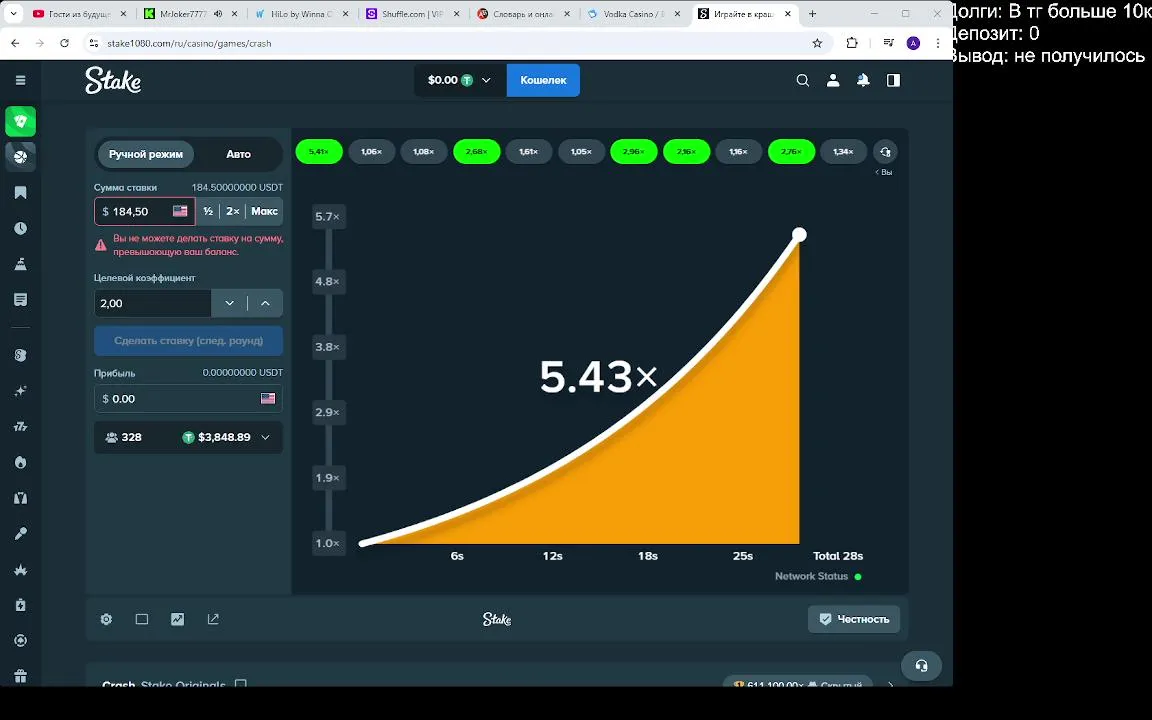Click the green 2,68× history pill
Image resolution: width=1152 pixels, height=720 pixels.
coord(477,151)
